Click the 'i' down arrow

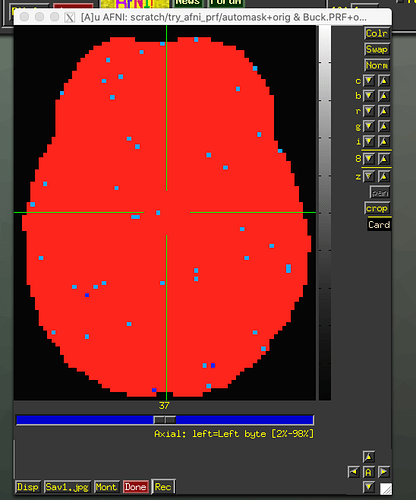click(x=369, y=141)
